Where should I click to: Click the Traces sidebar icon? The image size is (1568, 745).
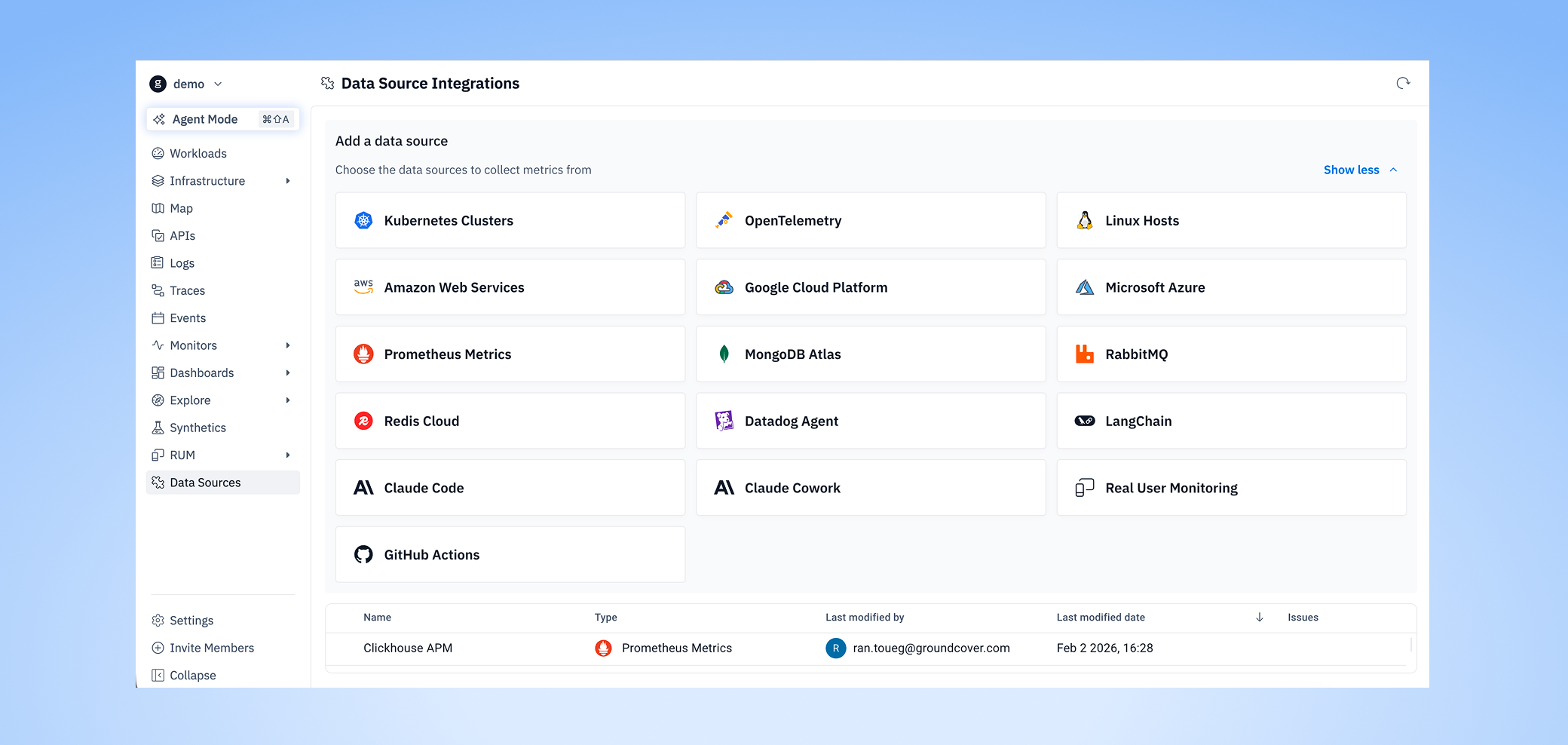click(x=158, y=290)
